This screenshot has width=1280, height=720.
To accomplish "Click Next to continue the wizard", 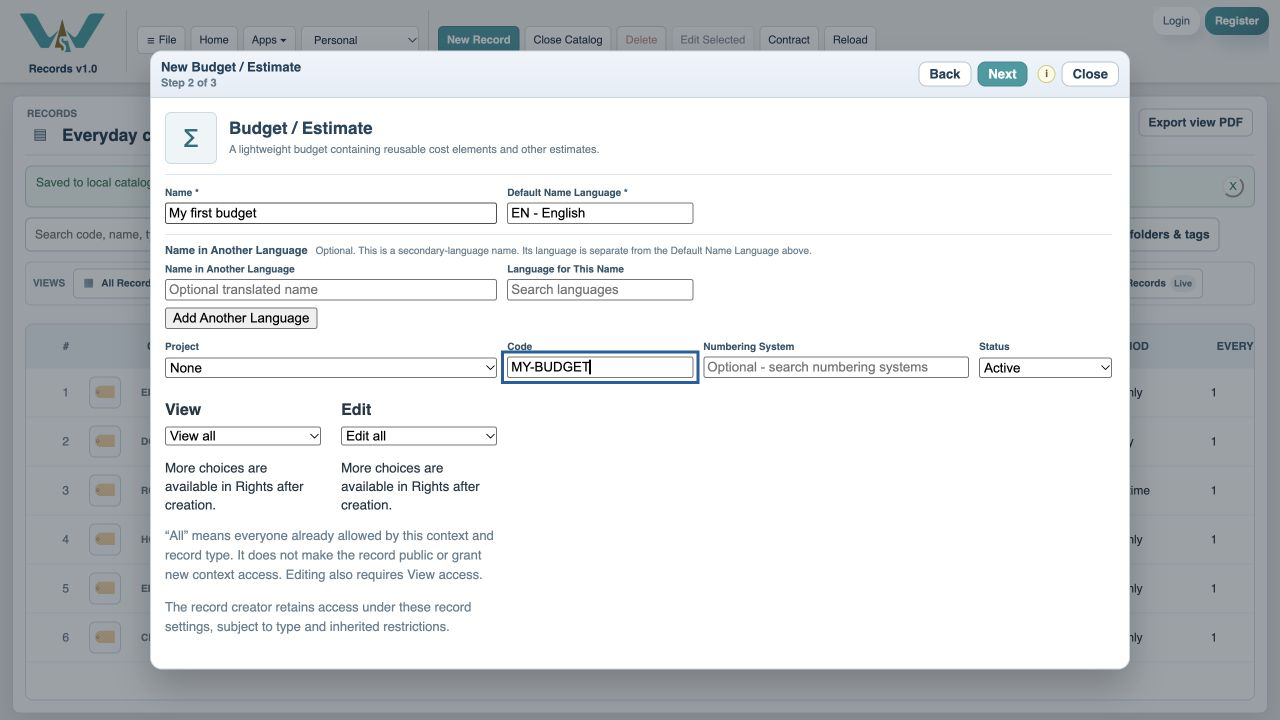I will click(x=1002, y=74).
